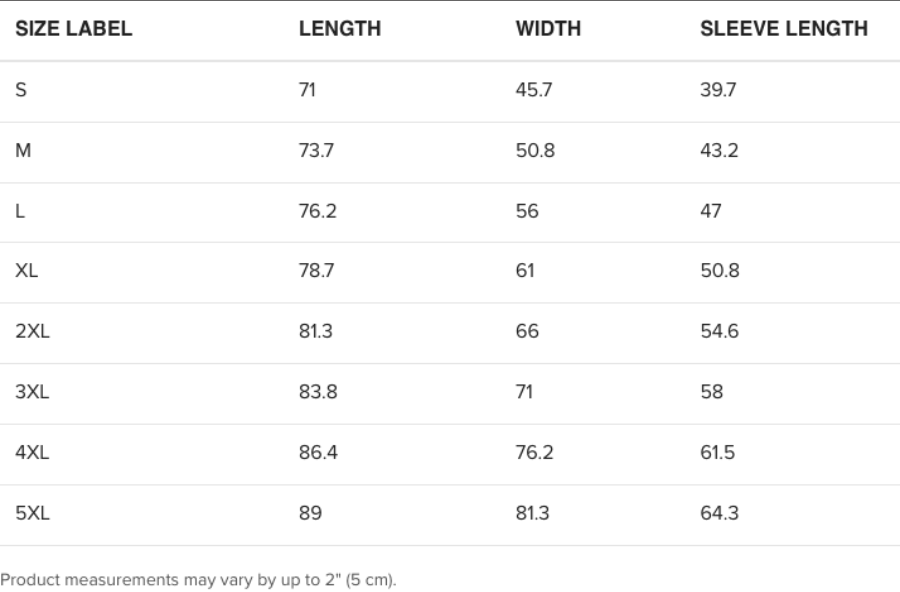This screenshot has height=592, width=900.
Task: Click the 76.2 width value for 4XL
Action: pos(534,452)
